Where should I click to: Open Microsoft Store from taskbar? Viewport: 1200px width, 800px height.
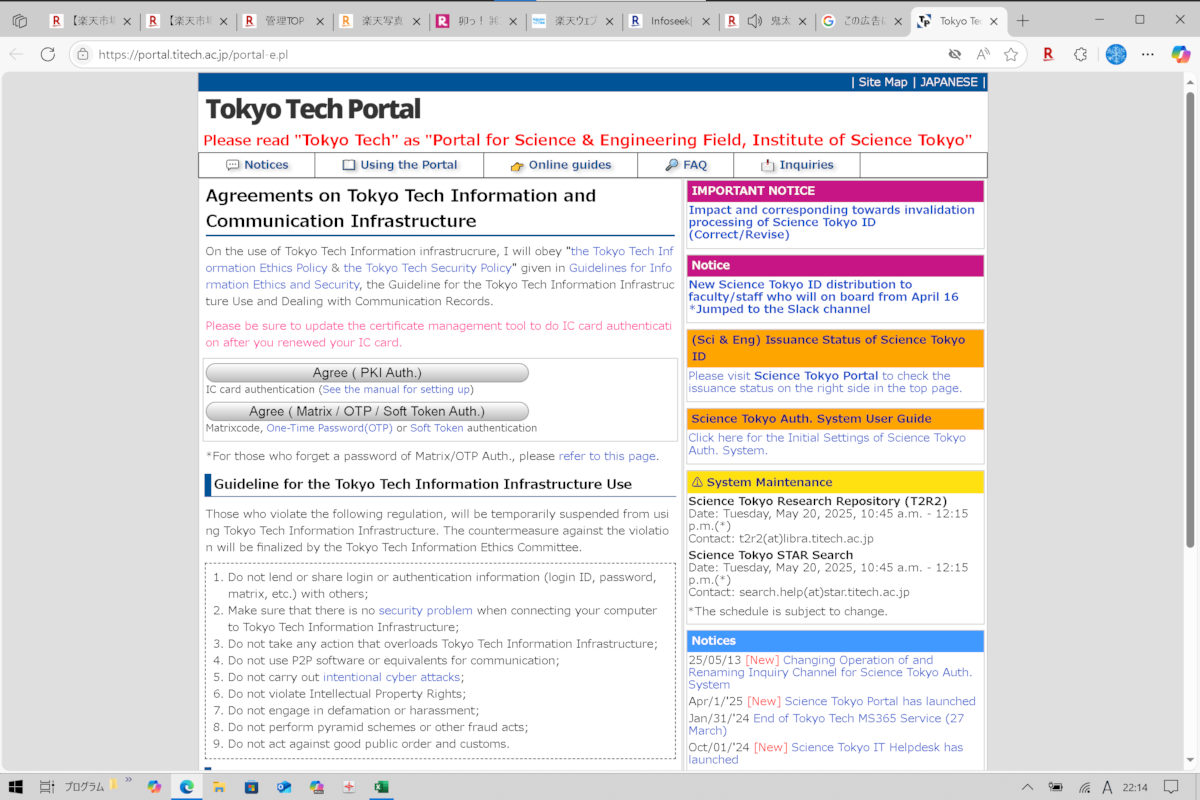(251, 786)
